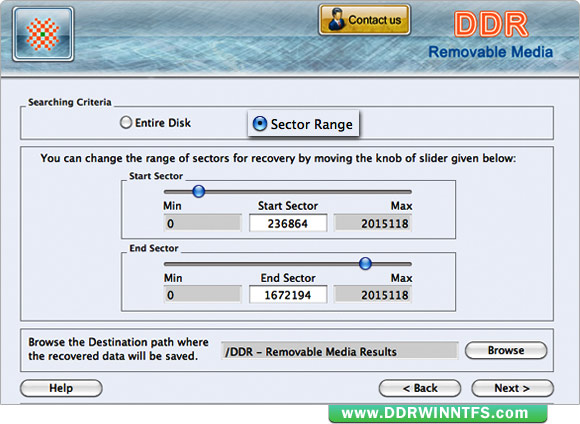Screen dimensions: 580x424
Task: Click Browse to choose destination path
Action: click(x=506, y=350)
